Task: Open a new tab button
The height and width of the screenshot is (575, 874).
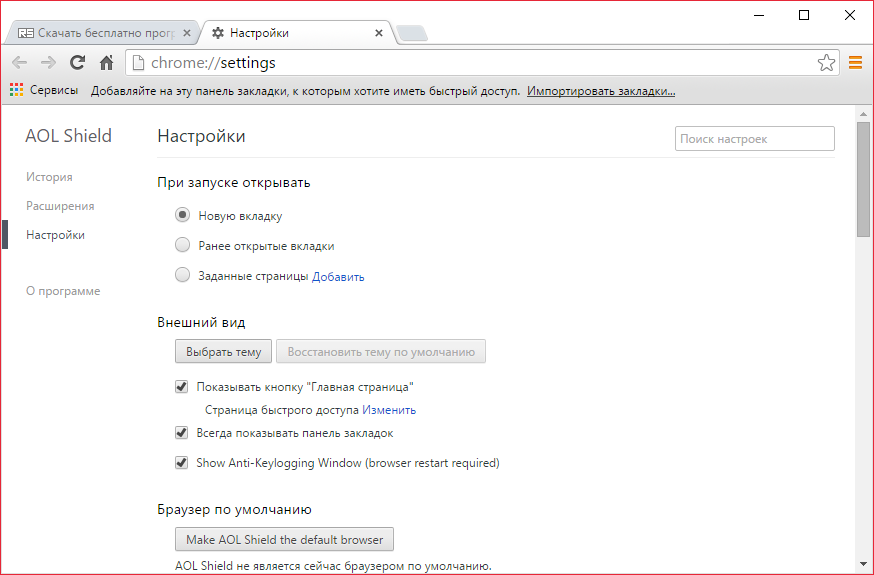Action: pyautogui.click(x=412, y=33)
